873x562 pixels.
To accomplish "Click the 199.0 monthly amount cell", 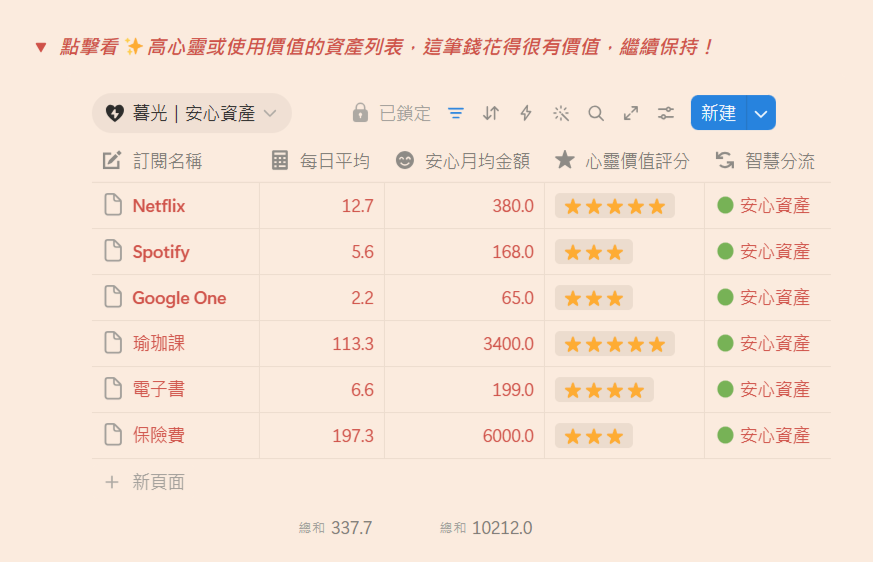I will click(x=464, y=389).
